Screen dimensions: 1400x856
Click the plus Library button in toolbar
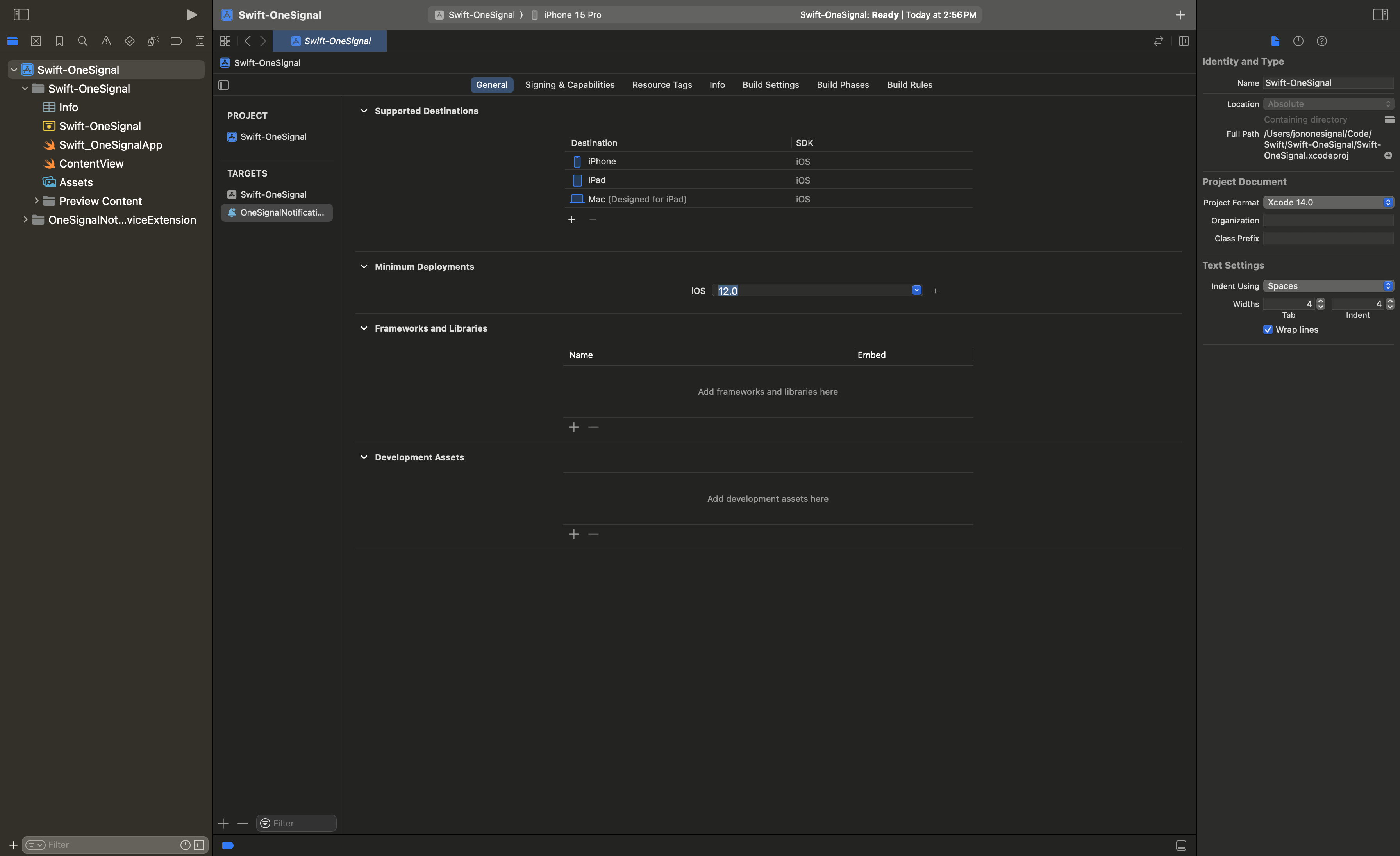pyautogui.click(x=1180, y=15)
